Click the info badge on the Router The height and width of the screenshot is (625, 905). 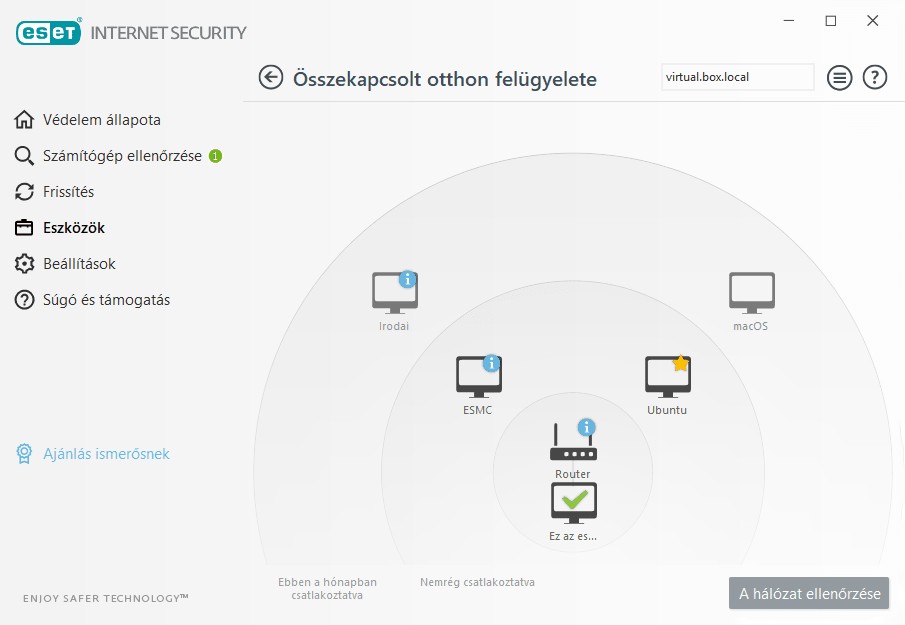pyautogui.click(x=586, y=427)
